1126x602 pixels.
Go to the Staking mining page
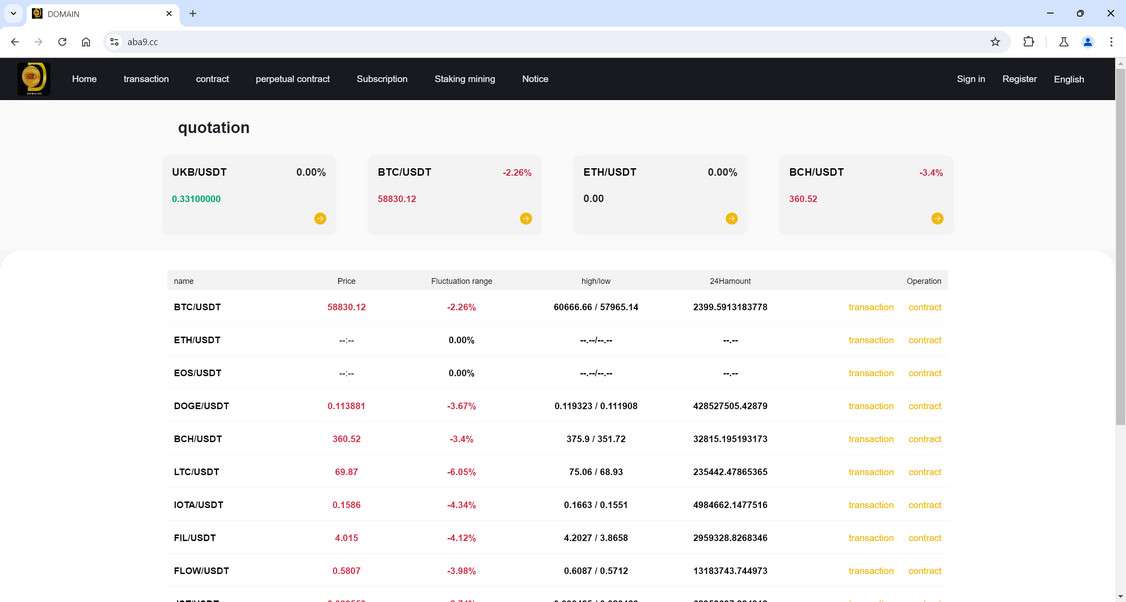point(464,79)
